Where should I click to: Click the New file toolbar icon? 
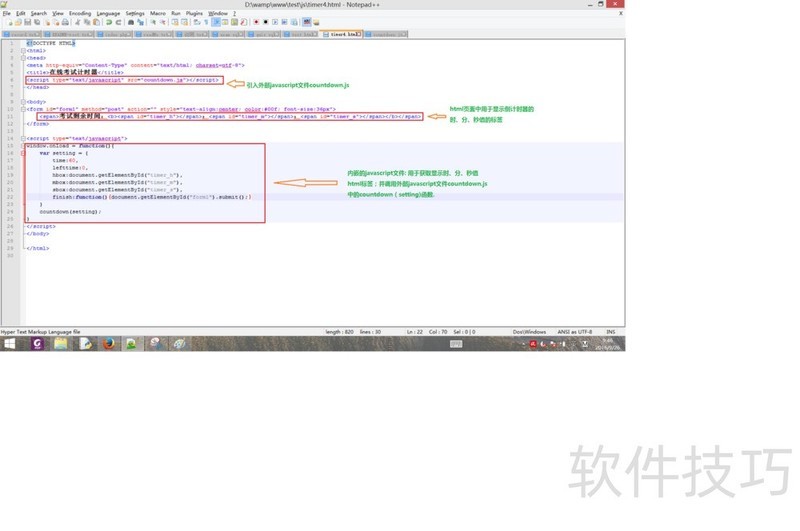click(9, 22)
